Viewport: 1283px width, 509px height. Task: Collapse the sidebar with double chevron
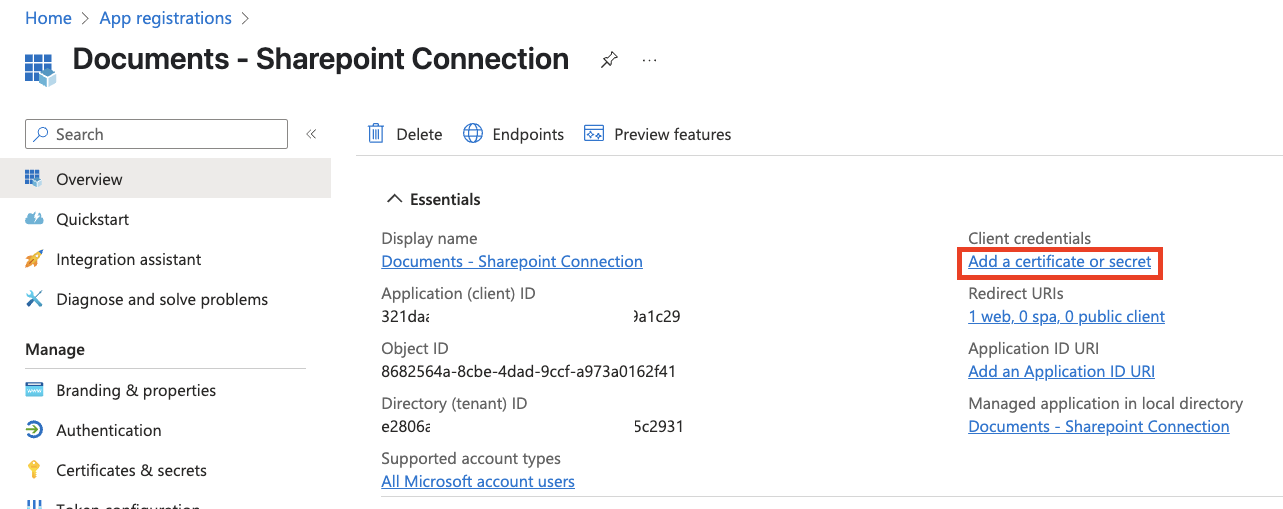[x=311, y=134]
